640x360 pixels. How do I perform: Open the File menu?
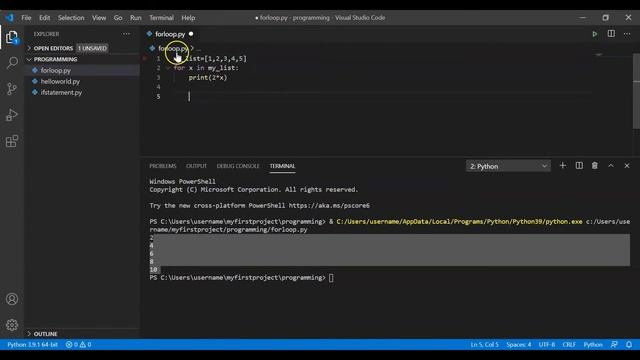click(26, 18)
